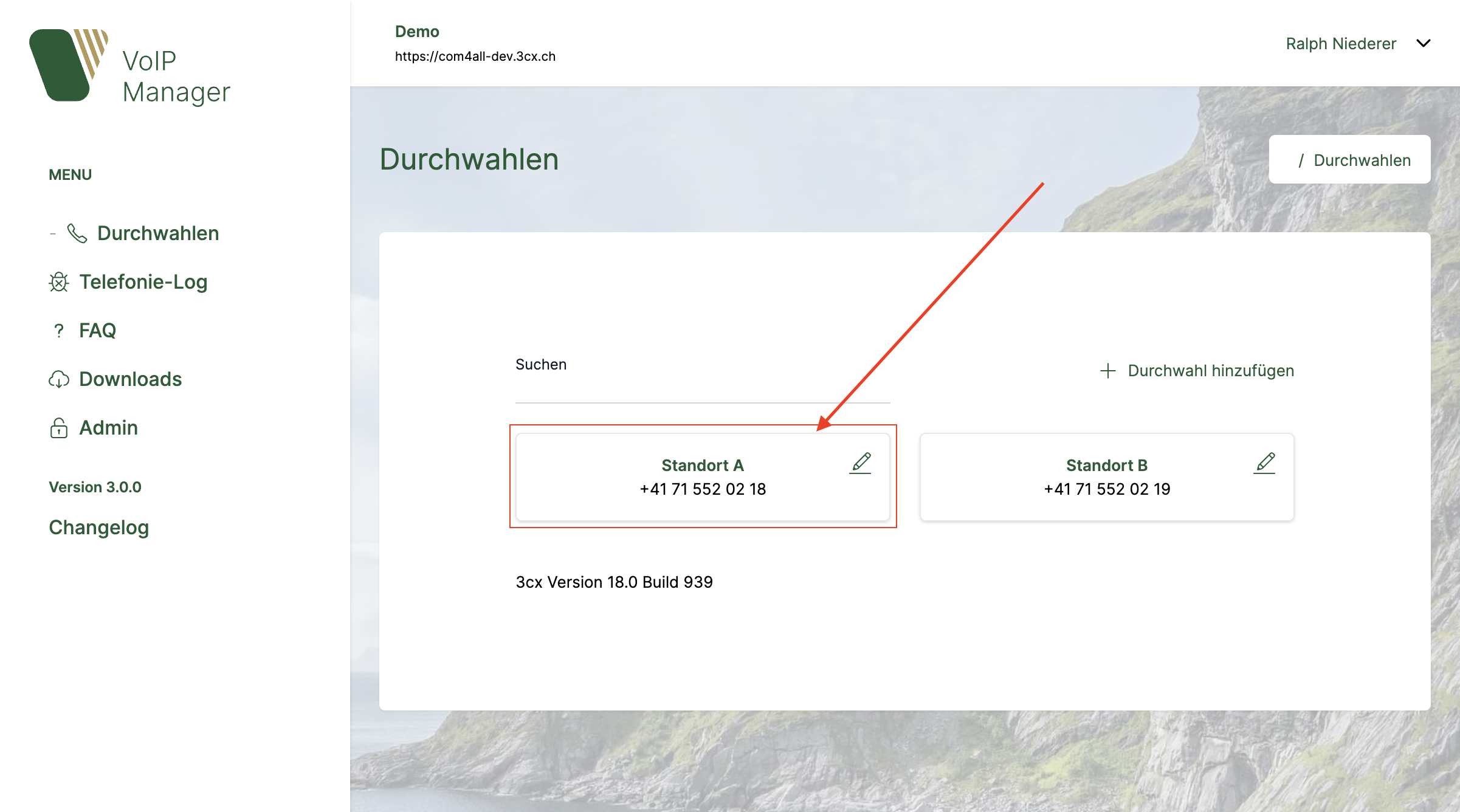Click the lock icon for Admin

(59, 428)
